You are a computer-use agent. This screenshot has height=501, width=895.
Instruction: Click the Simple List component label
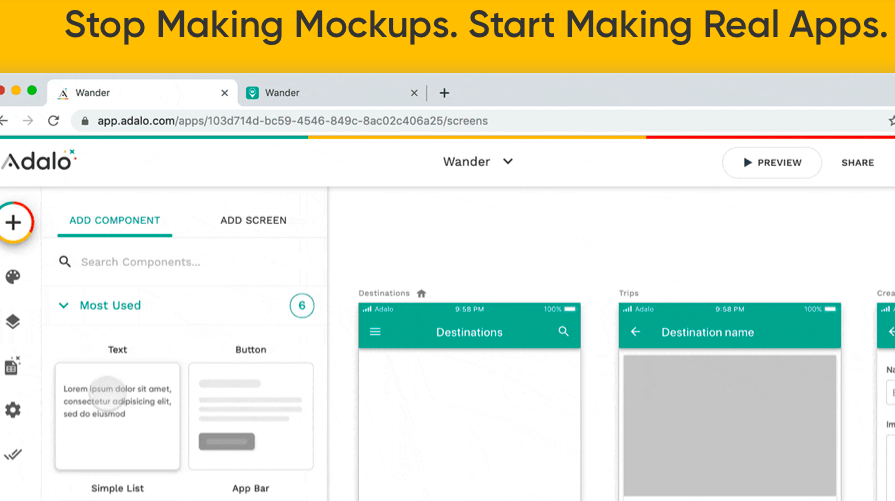pyautogui.click(x=118, y=488)
